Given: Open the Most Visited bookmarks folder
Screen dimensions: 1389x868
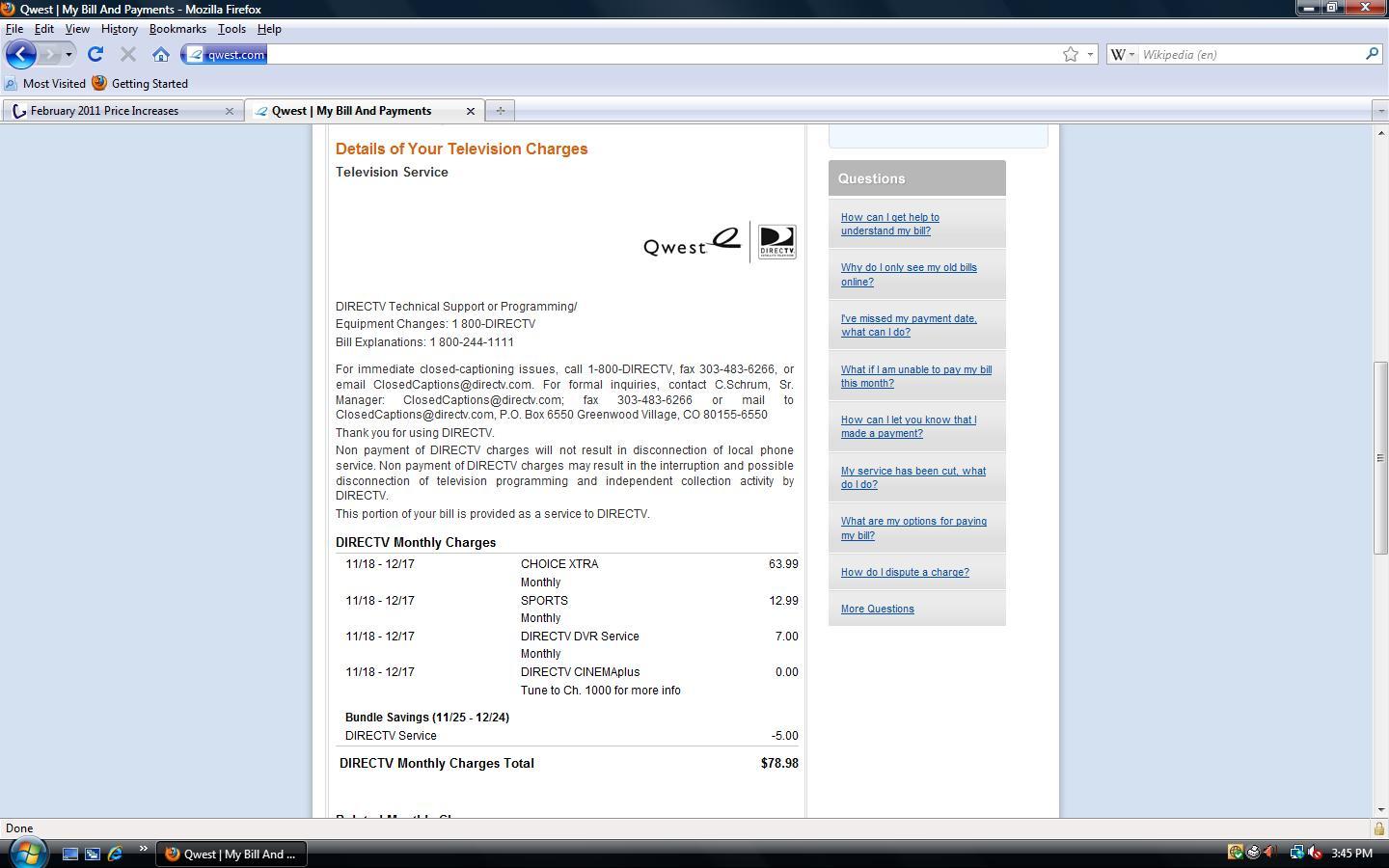Looking at the screenshot, I should click(x=45, y=84).
